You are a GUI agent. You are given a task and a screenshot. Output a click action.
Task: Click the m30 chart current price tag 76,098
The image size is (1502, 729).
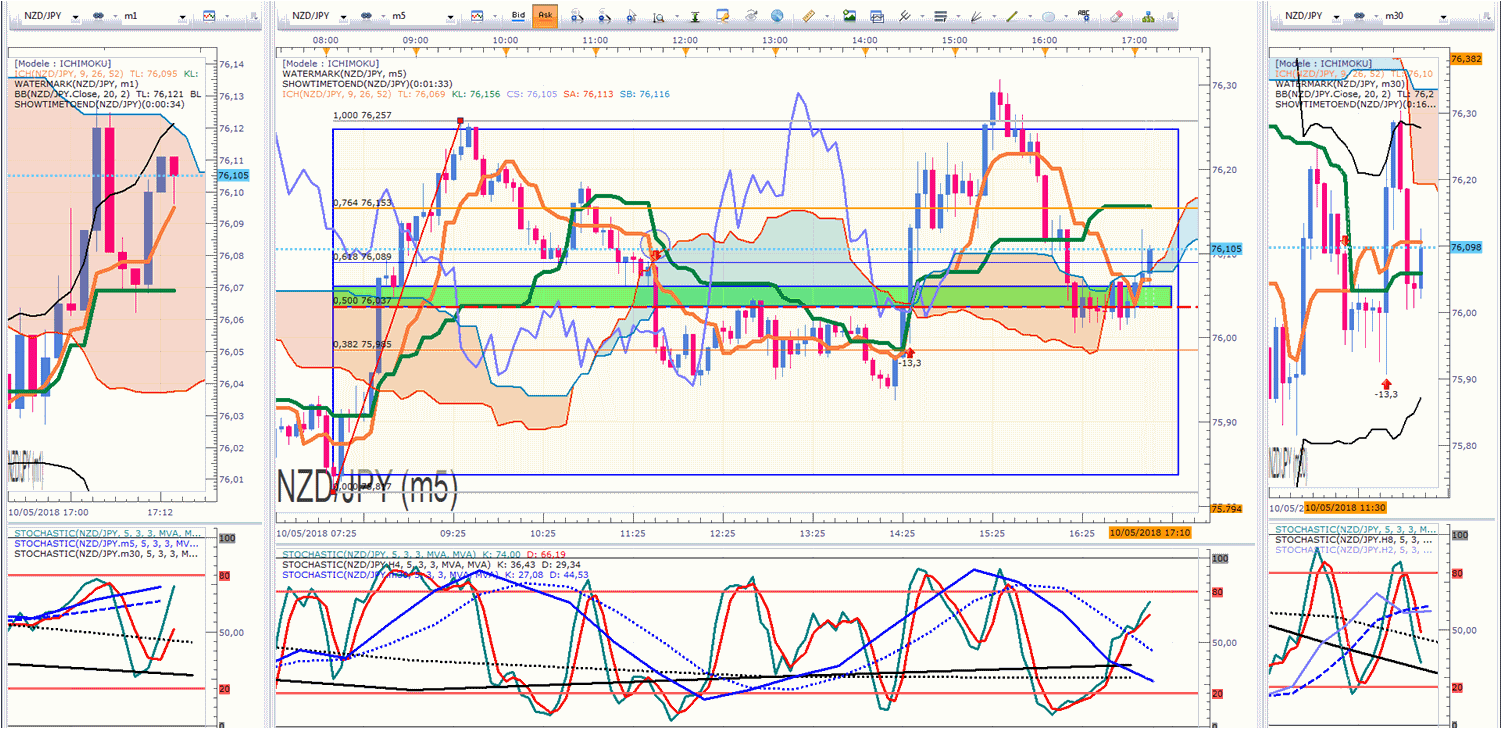pos(1468,247)
